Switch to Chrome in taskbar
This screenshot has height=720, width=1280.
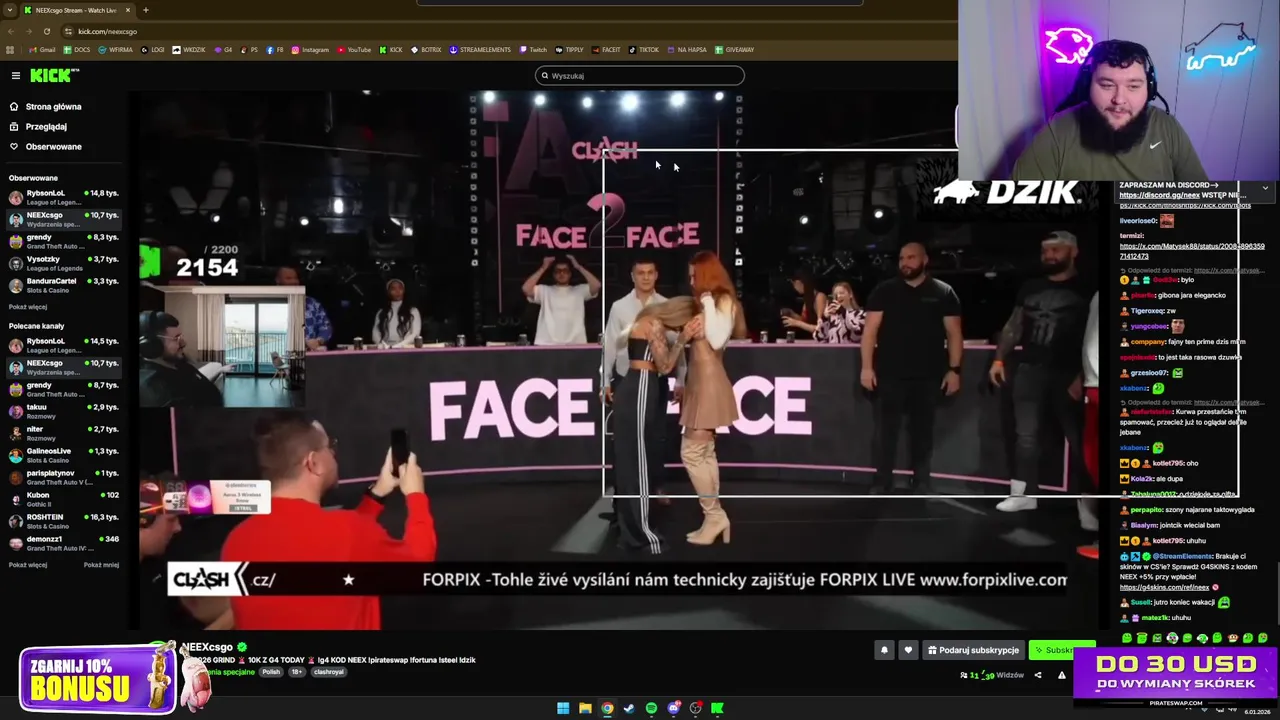click(607, 708)
